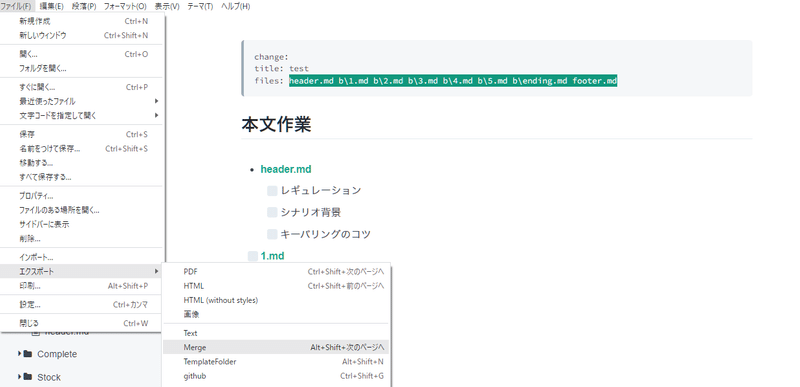800x387 pixels.
Task: Select github export option
Action: pos(276,376)
